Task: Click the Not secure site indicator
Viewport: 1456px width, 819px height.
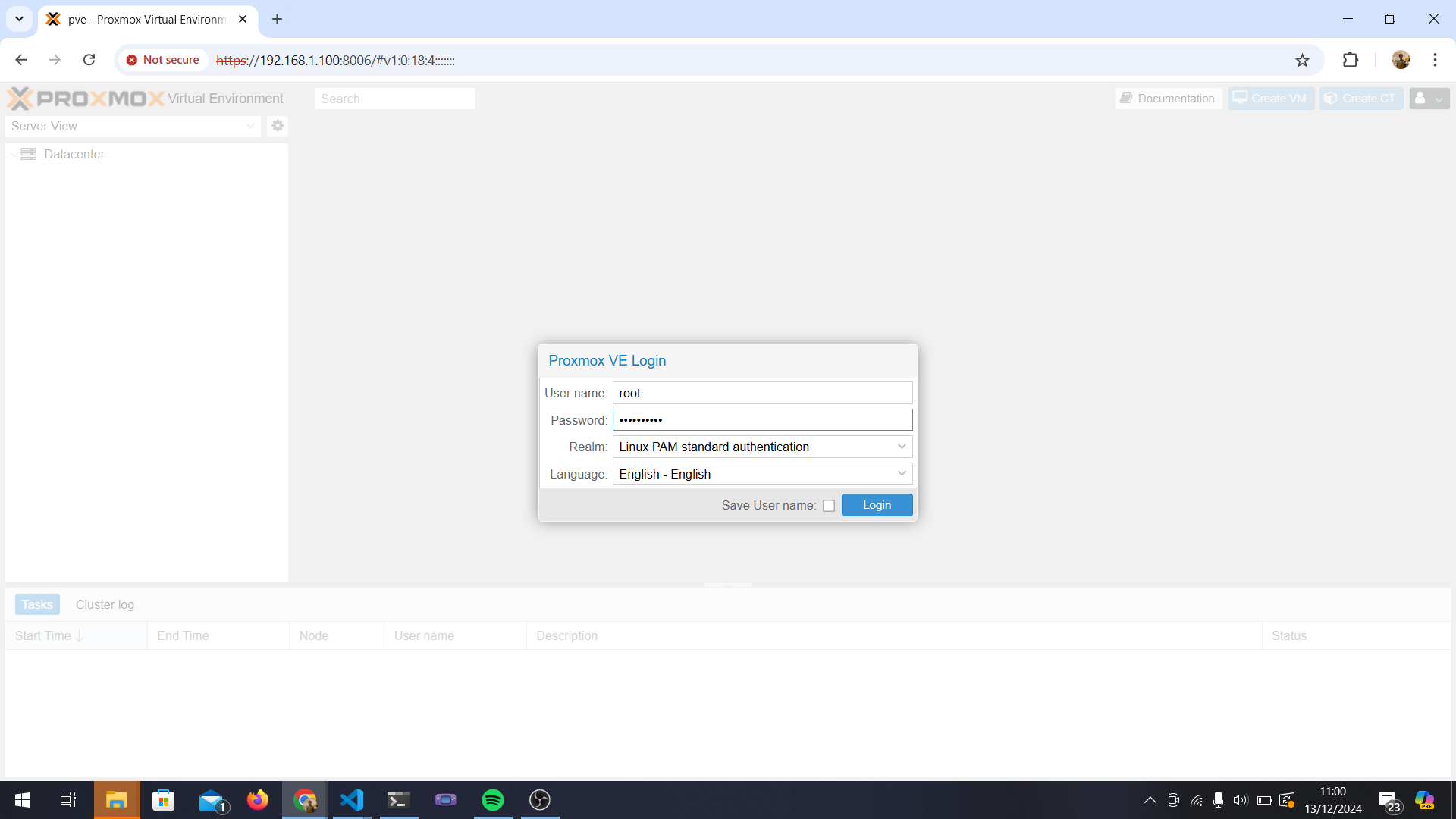Action: [162, 60]
